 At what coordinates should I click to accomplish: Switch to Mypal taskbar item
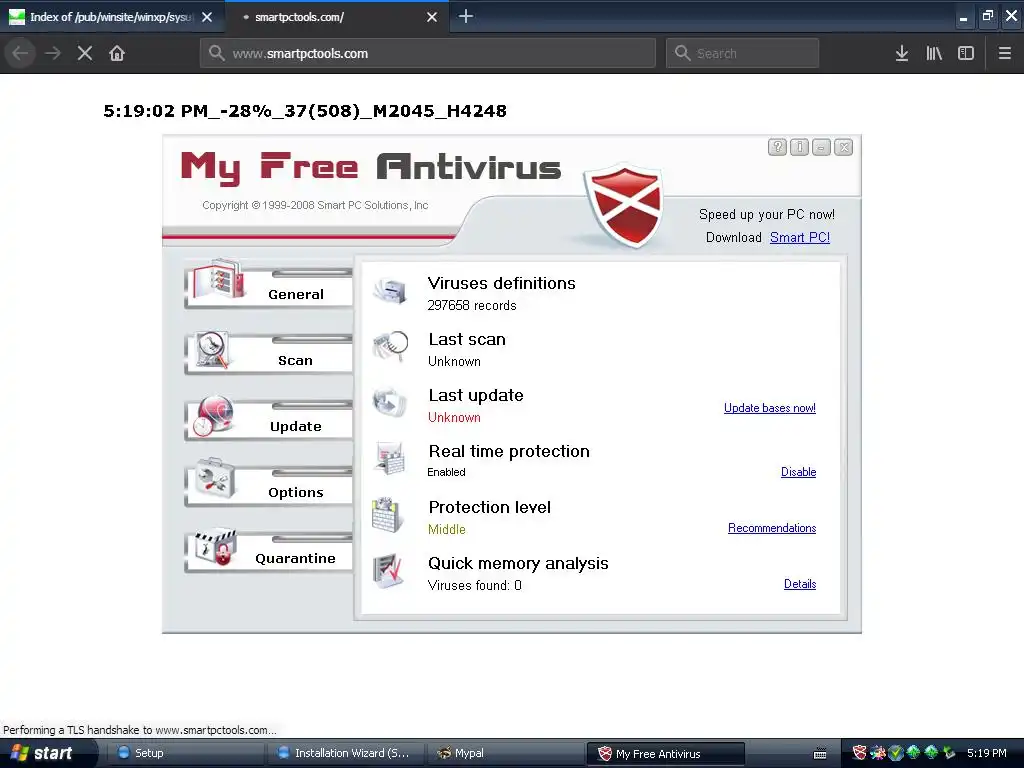click(x=504, y=753)
